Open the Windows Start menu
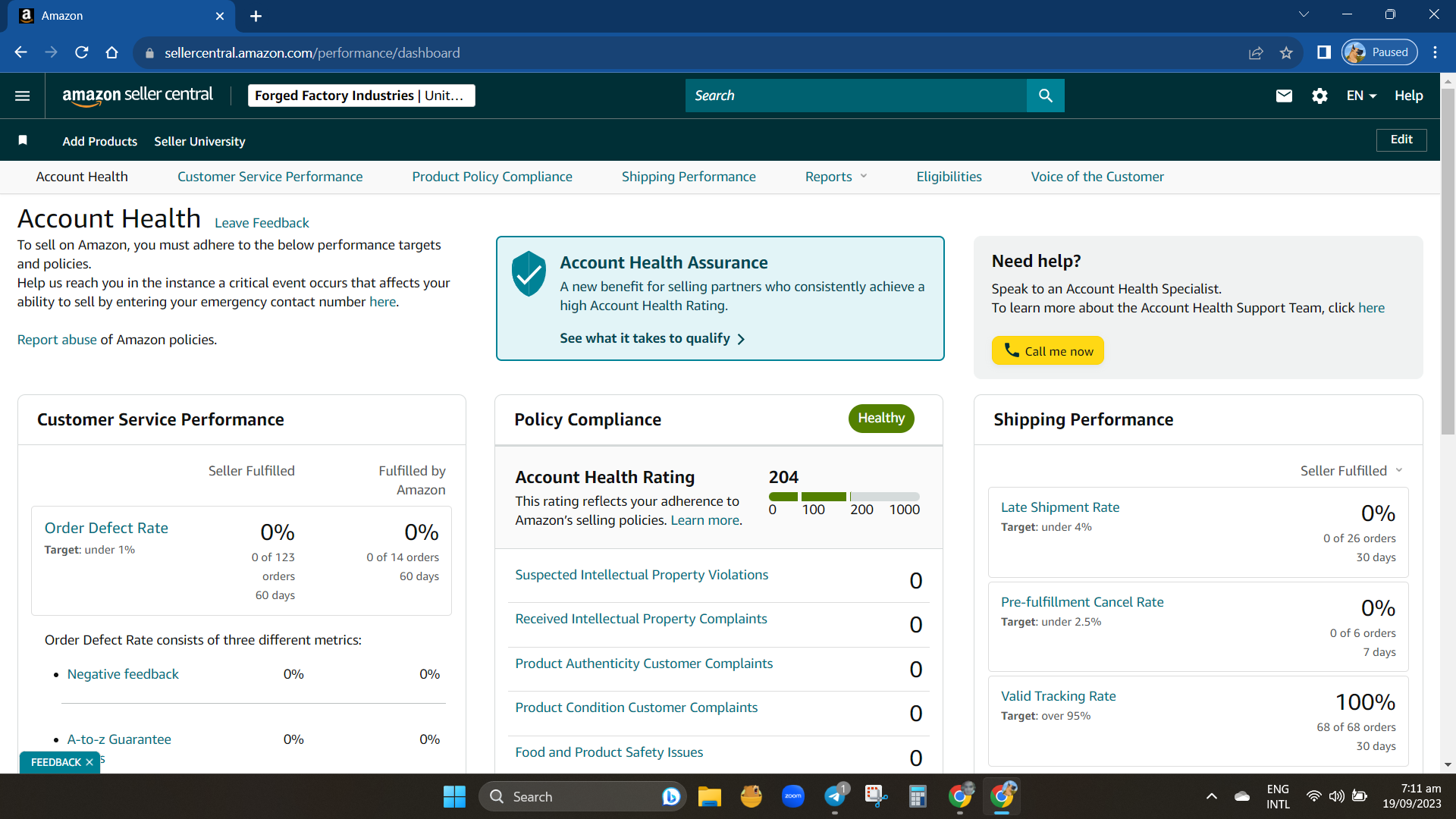 pyautogui.click(x=454, y=796)
